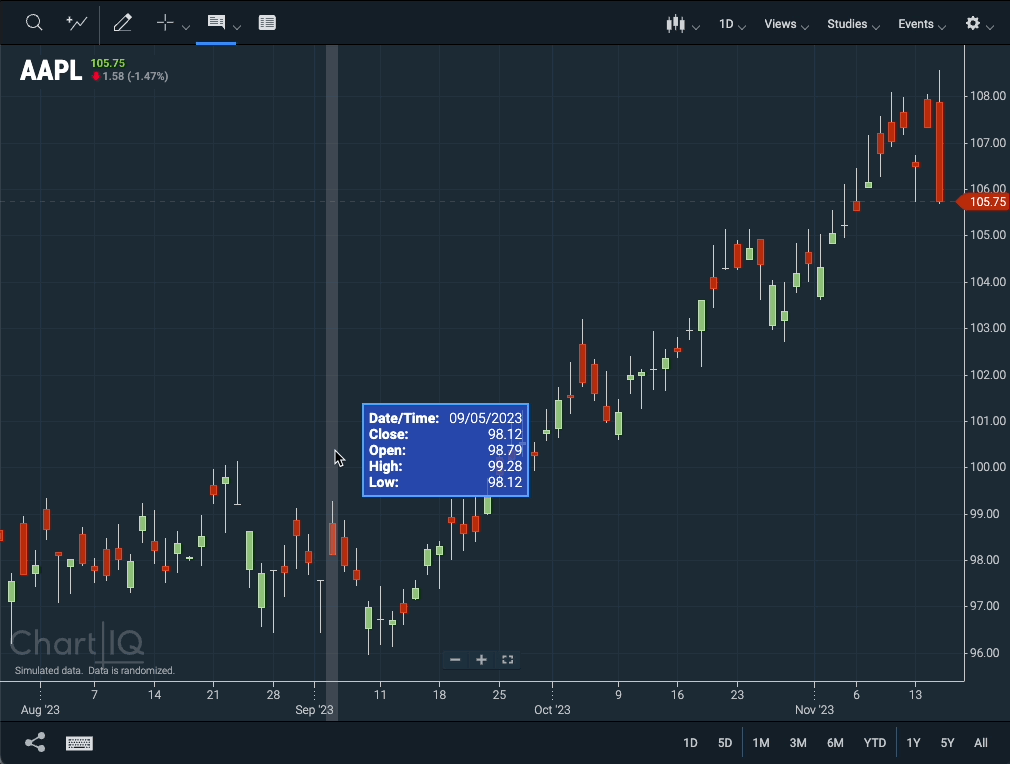1010x764 pixels.
Task: Click the 96.00 price axis label
Action: (987, 653)
